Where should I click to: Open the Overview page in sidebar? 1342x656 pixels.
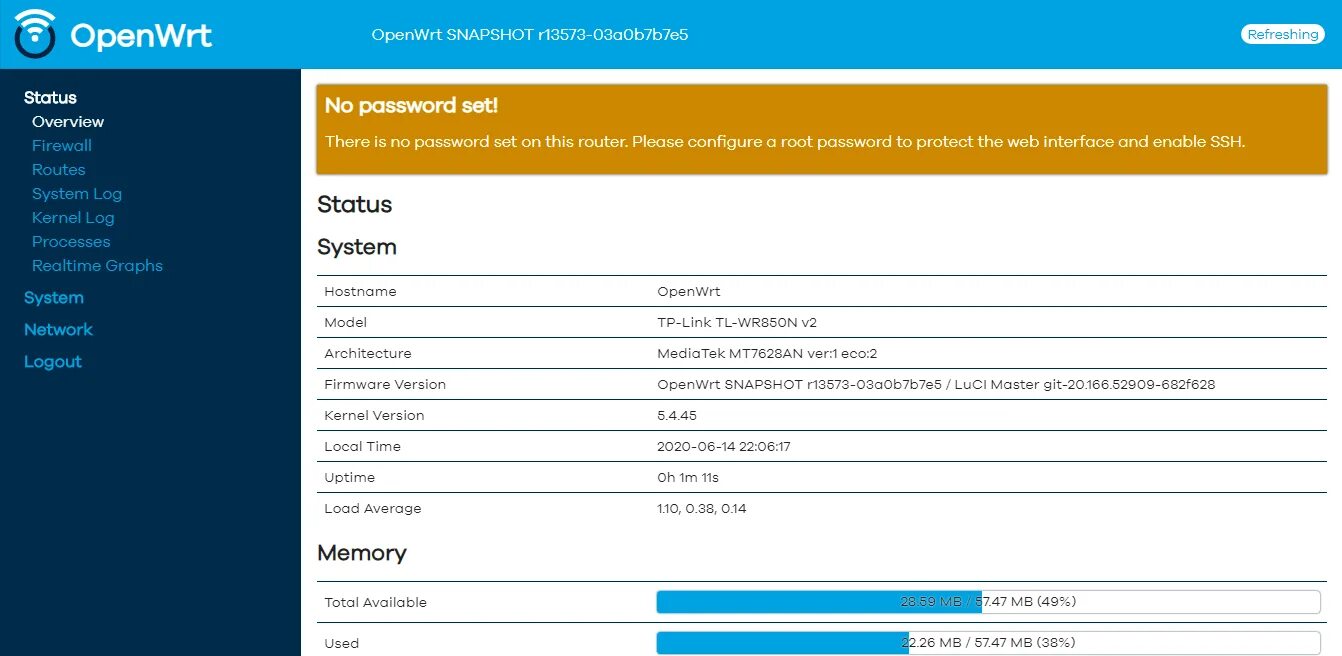(x=68, y=121)
